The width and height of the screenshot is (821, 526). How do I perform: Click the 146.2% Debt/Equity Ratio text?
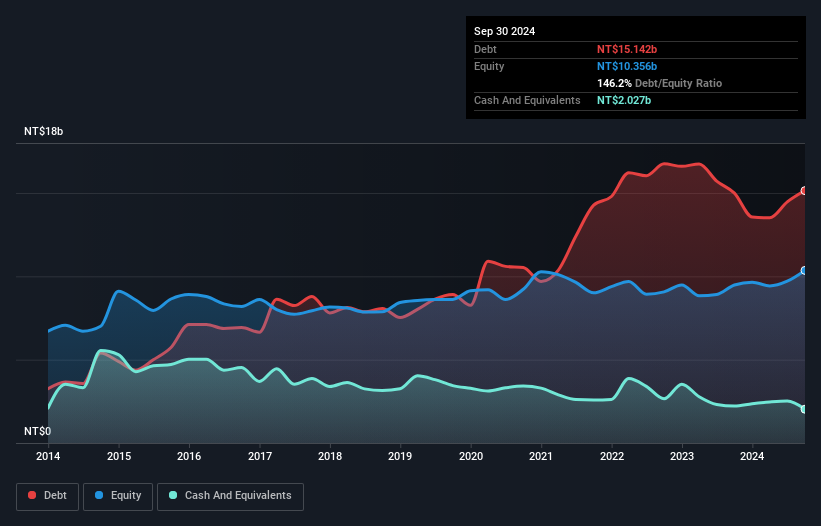click(x=659, y=84)
